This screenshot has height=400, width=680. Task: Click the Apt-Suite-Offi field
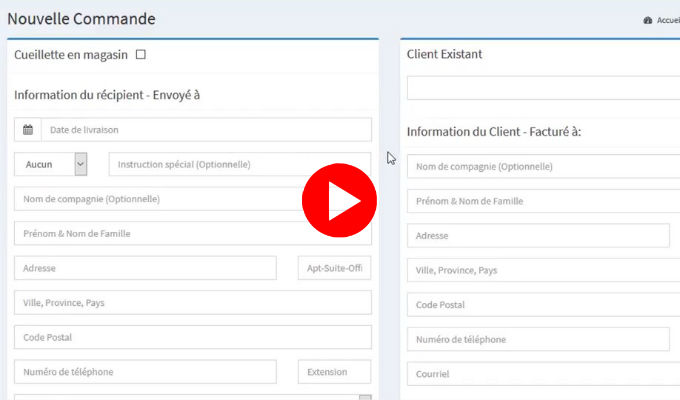(334, 268)
